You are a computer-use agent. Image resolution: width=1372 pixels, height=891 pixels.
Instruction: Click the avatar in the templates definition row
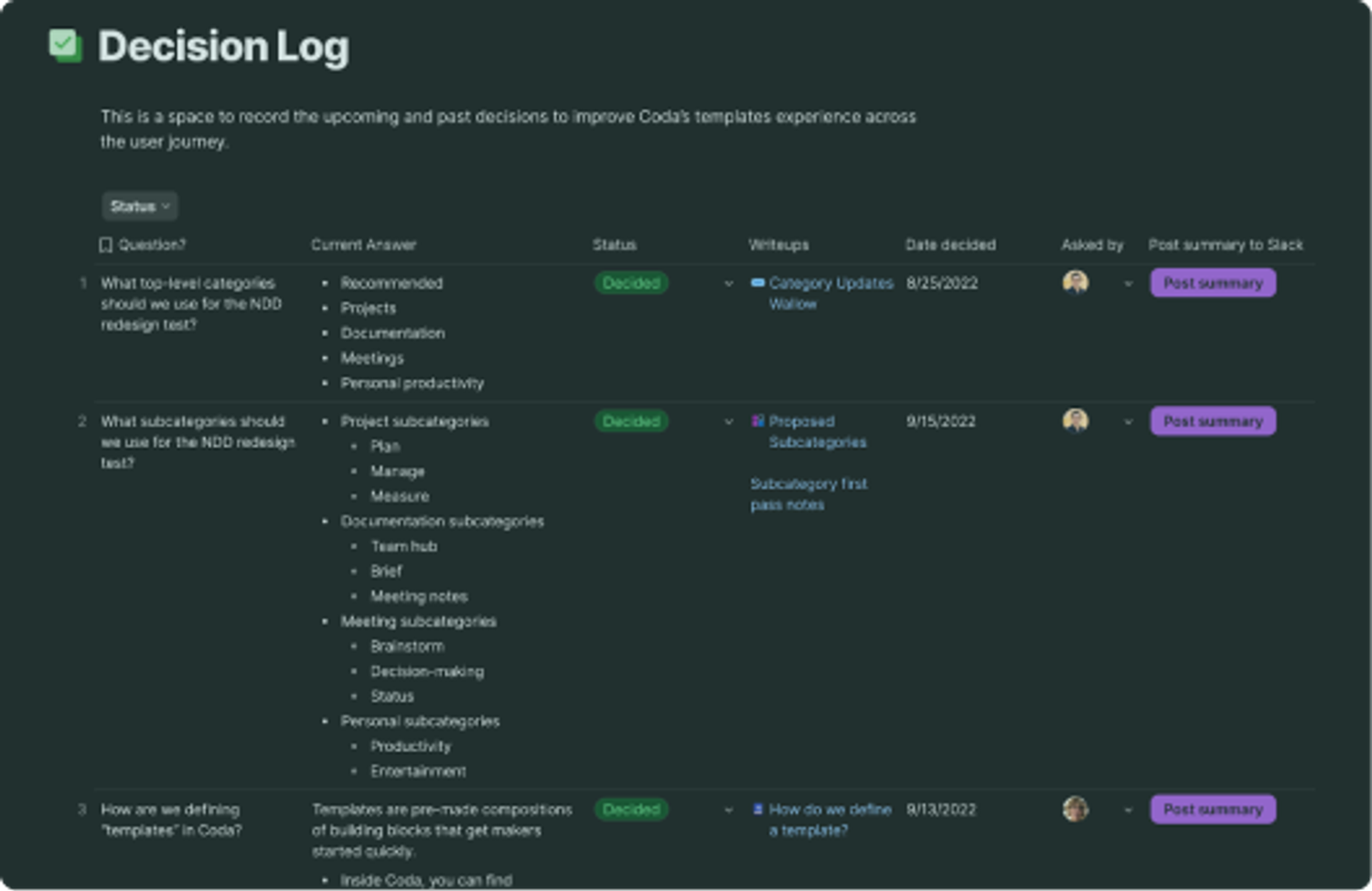[1075, 810]
